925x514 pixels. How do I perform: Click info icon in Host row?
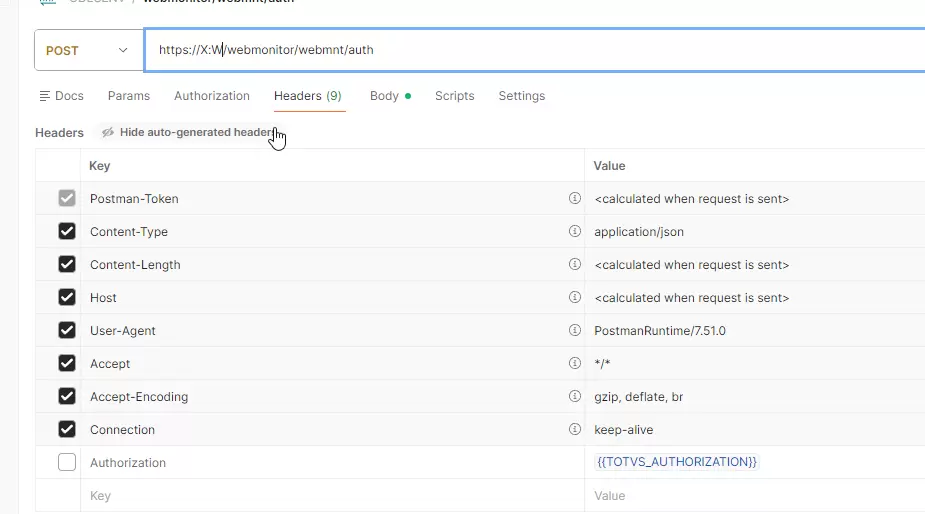[x=574, y=297]
